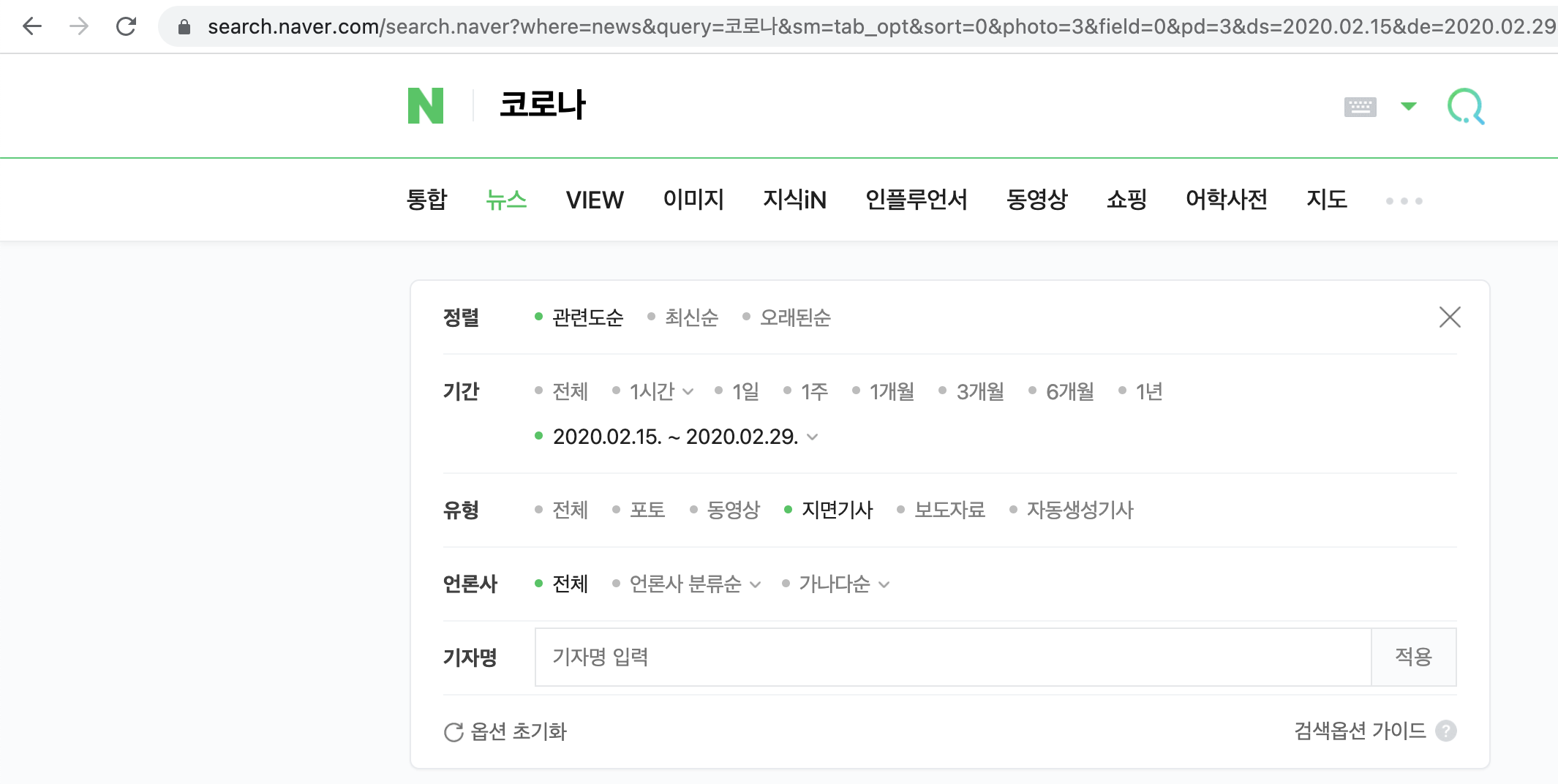Click the browser forward arrow
1558x784 pixels.
tap(79, 27)
